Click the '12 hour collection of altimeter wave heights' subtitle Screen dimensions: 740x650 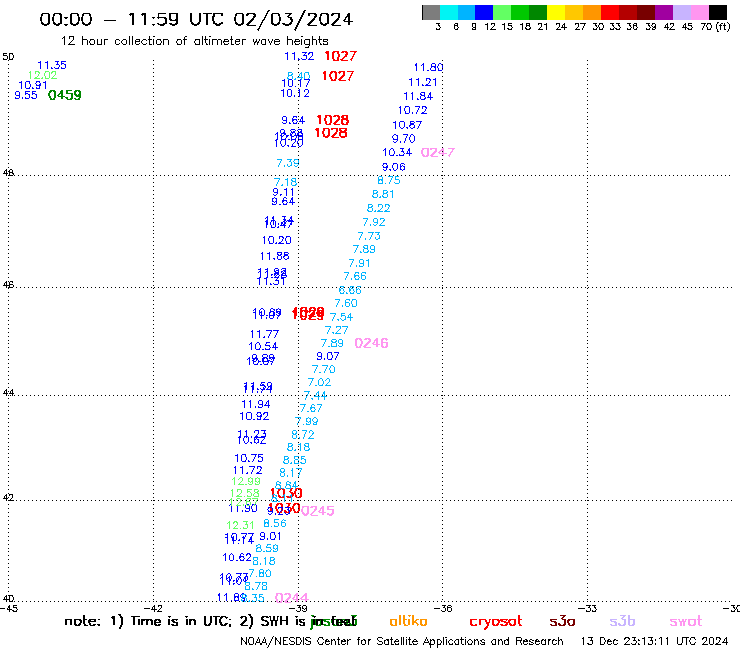point(194,41)
